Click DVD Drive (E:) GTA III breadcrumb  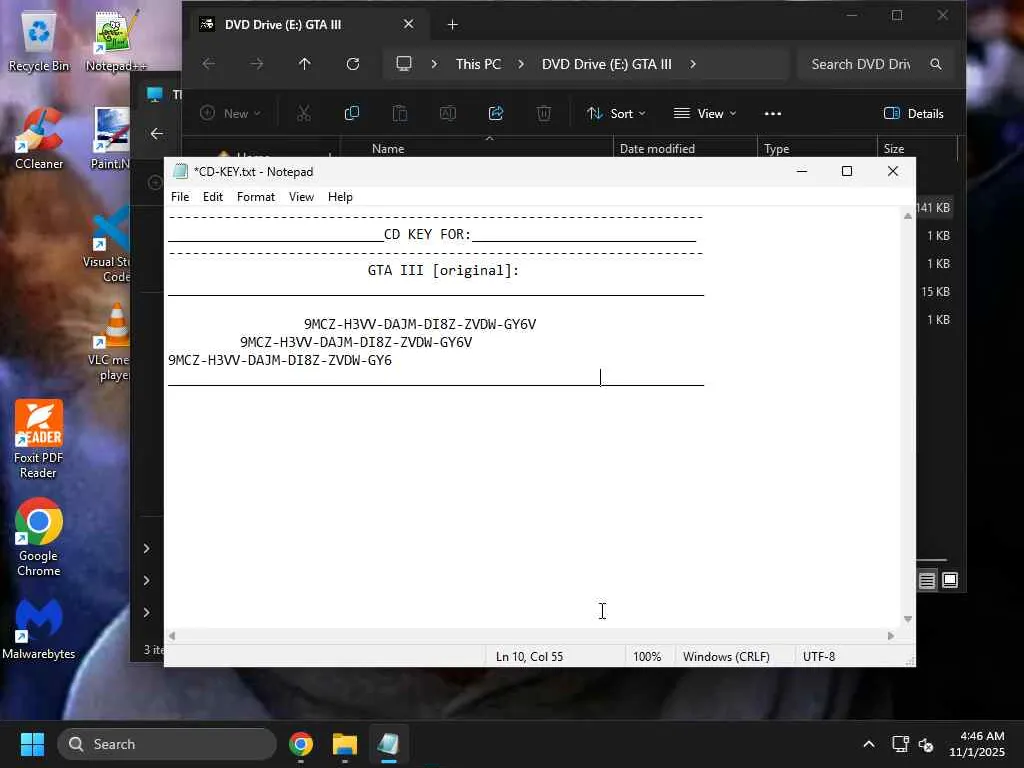point(606,64)
